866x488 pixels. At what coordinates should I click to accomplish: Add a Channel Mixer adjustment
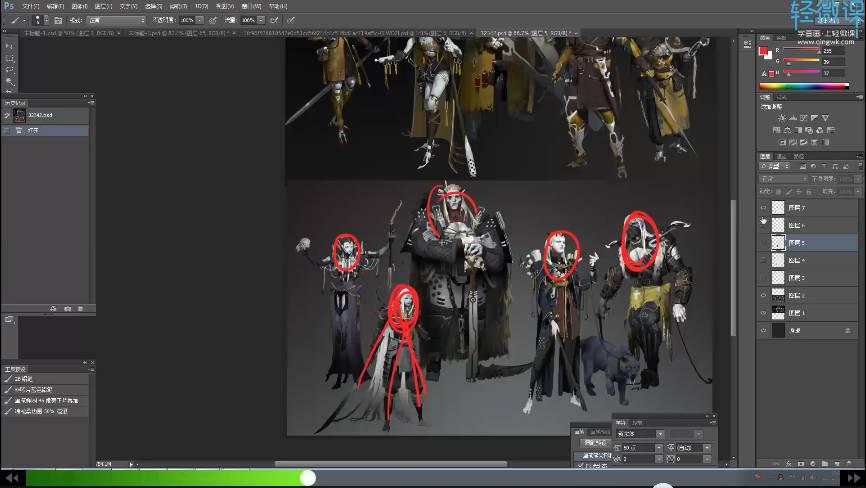(820, 130)
